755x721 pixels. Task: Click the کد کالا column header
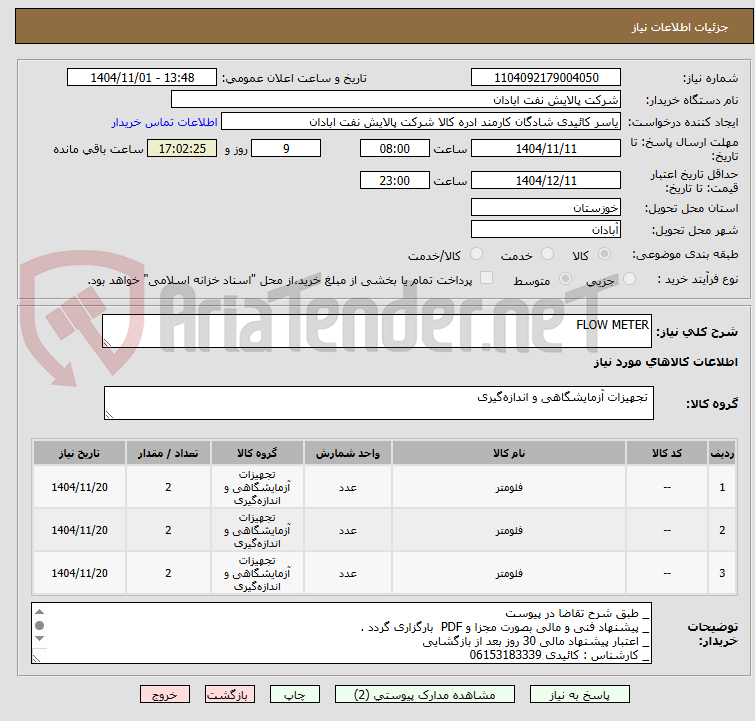tap(666, 453)
